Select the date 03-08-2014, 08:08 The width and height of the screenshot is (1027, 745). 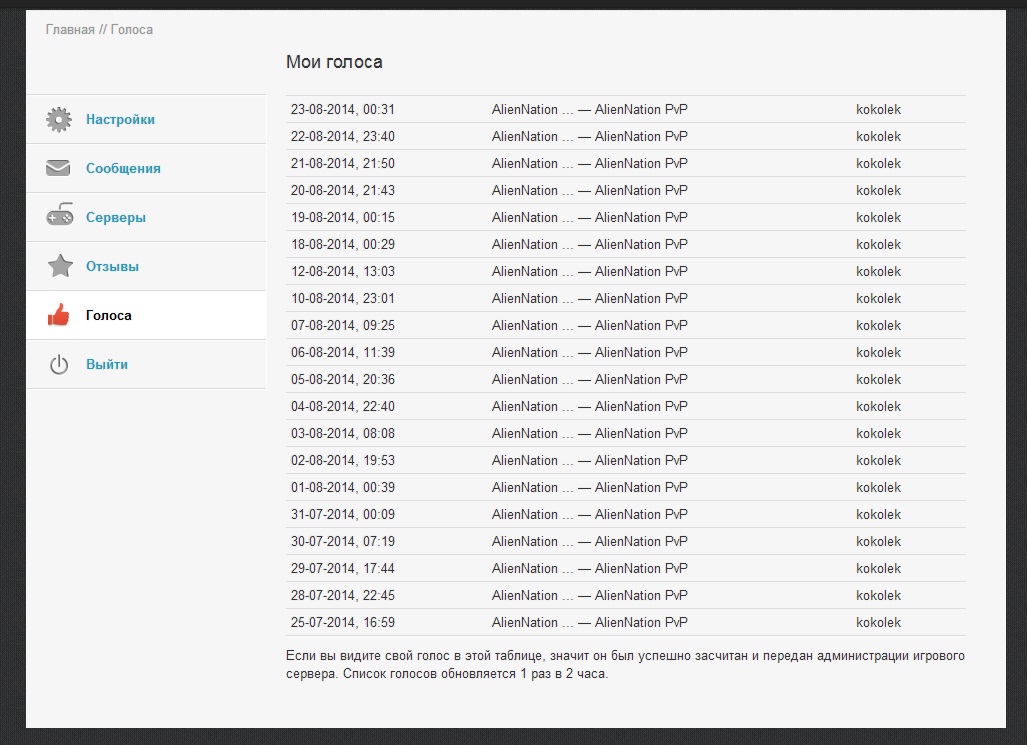343,433
